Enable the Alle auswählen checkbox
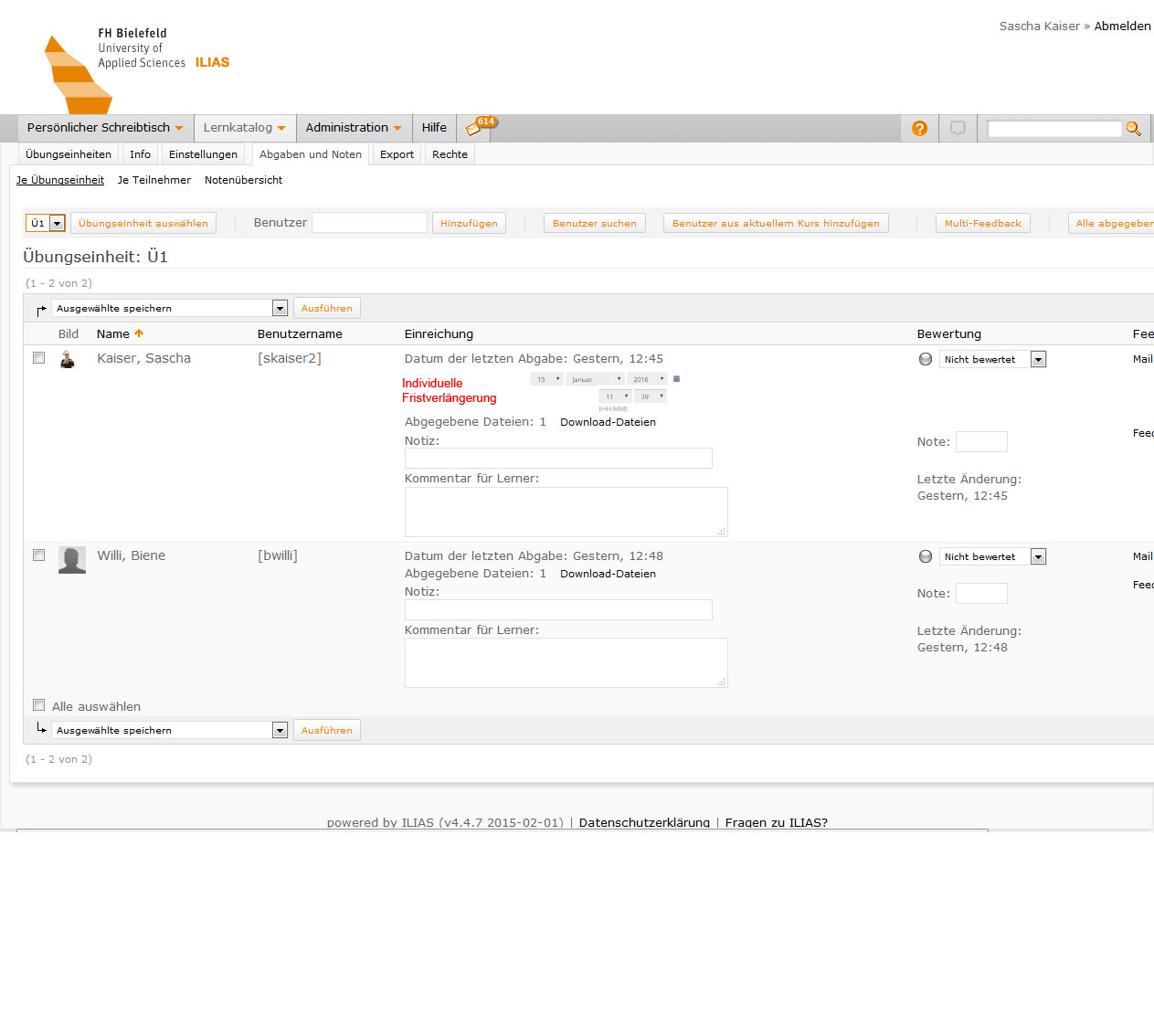 click(38, 705)
